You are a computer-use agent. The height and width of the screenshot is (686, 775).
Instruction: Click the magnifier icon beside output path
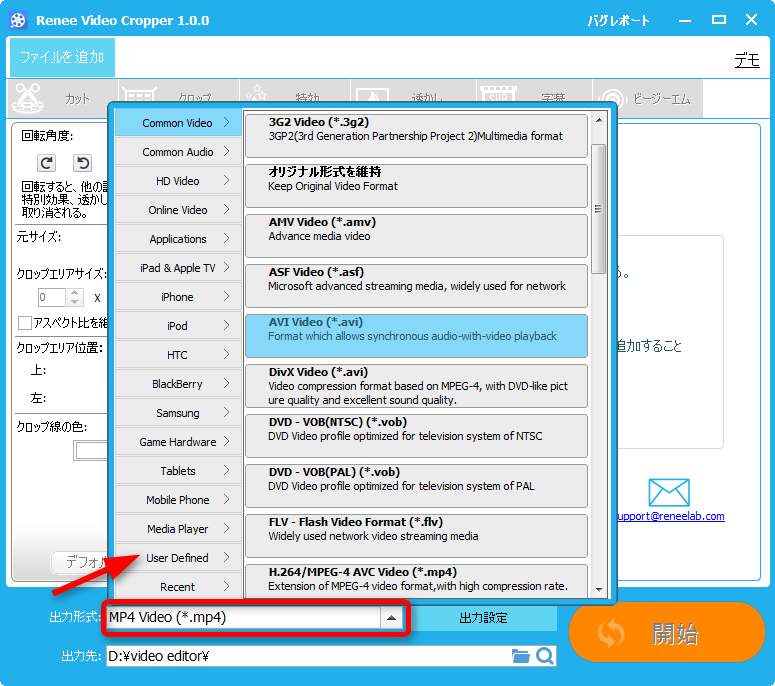click(545, 656)
